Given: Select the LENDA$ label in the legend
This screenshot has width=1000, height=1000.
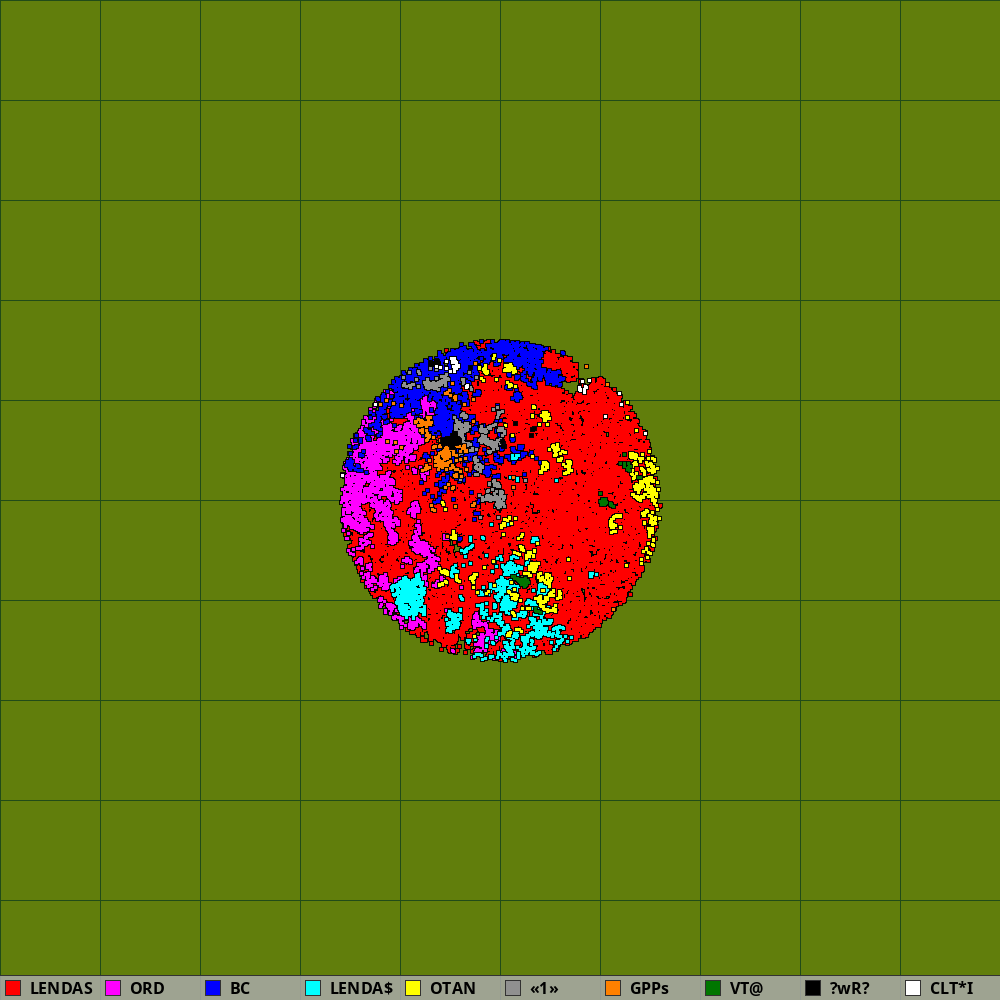Looking at the screenshot, I should (x=361, y=988).
